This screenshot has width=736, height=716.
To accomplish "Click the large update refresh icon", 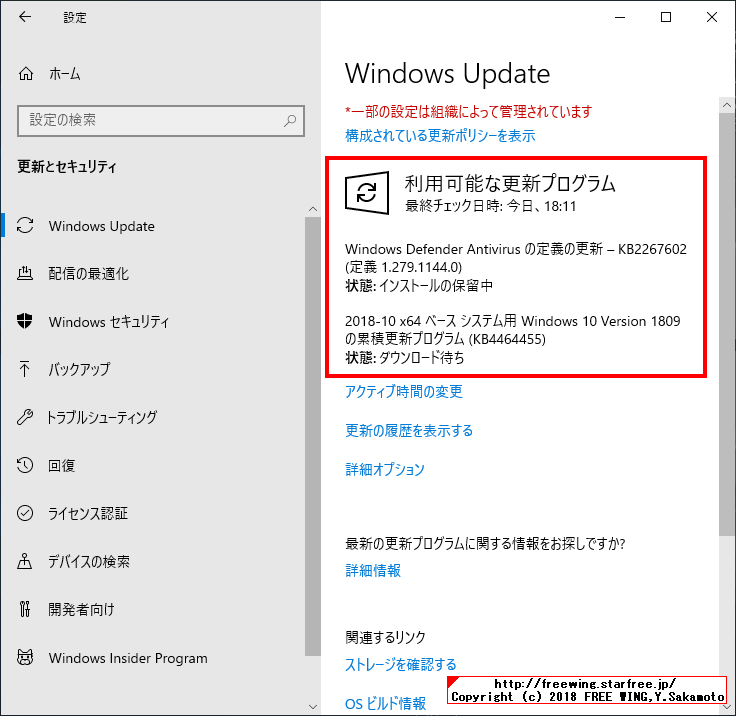I will pyautogui.click(x=367, y=193).
